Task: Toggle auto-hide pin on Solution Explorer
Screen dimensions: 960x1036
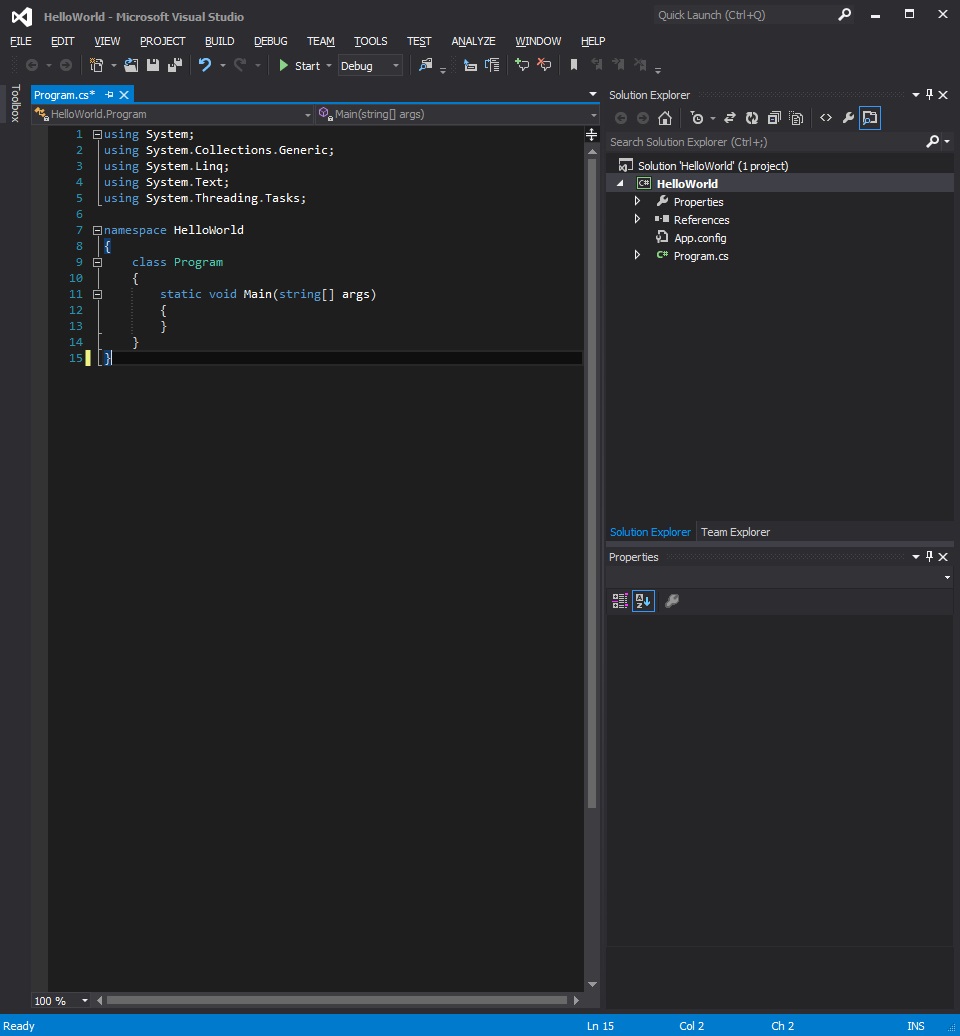Action: [929, 94]
